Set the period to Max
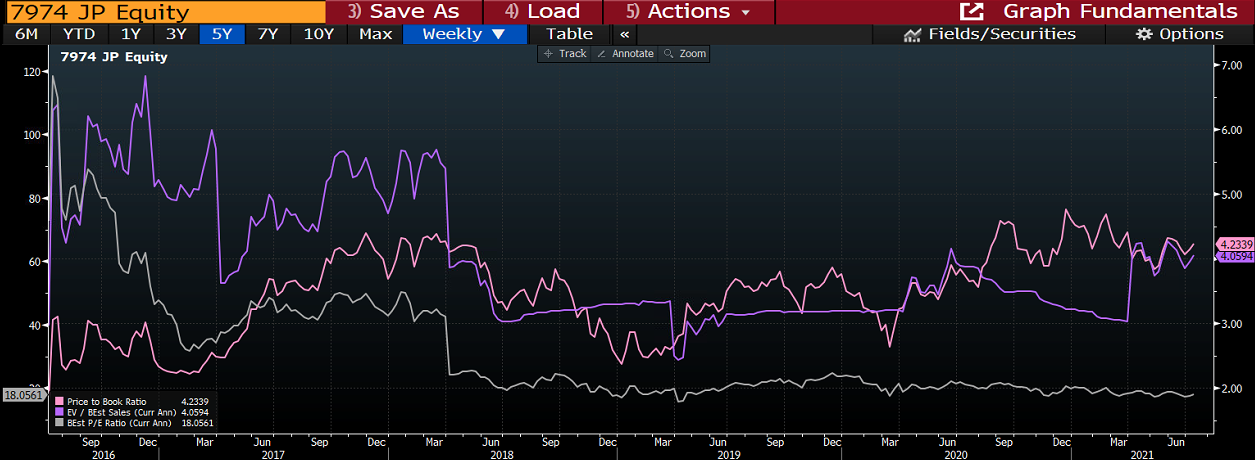1255x460 pixels. click(375, 34)
